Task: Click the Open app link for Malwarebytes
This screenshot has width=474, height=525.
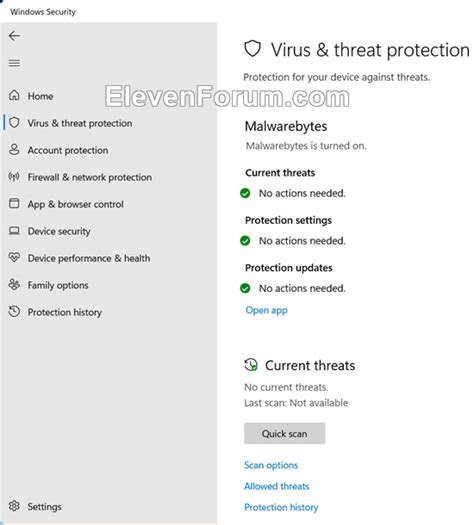Action: click(266, 310)
